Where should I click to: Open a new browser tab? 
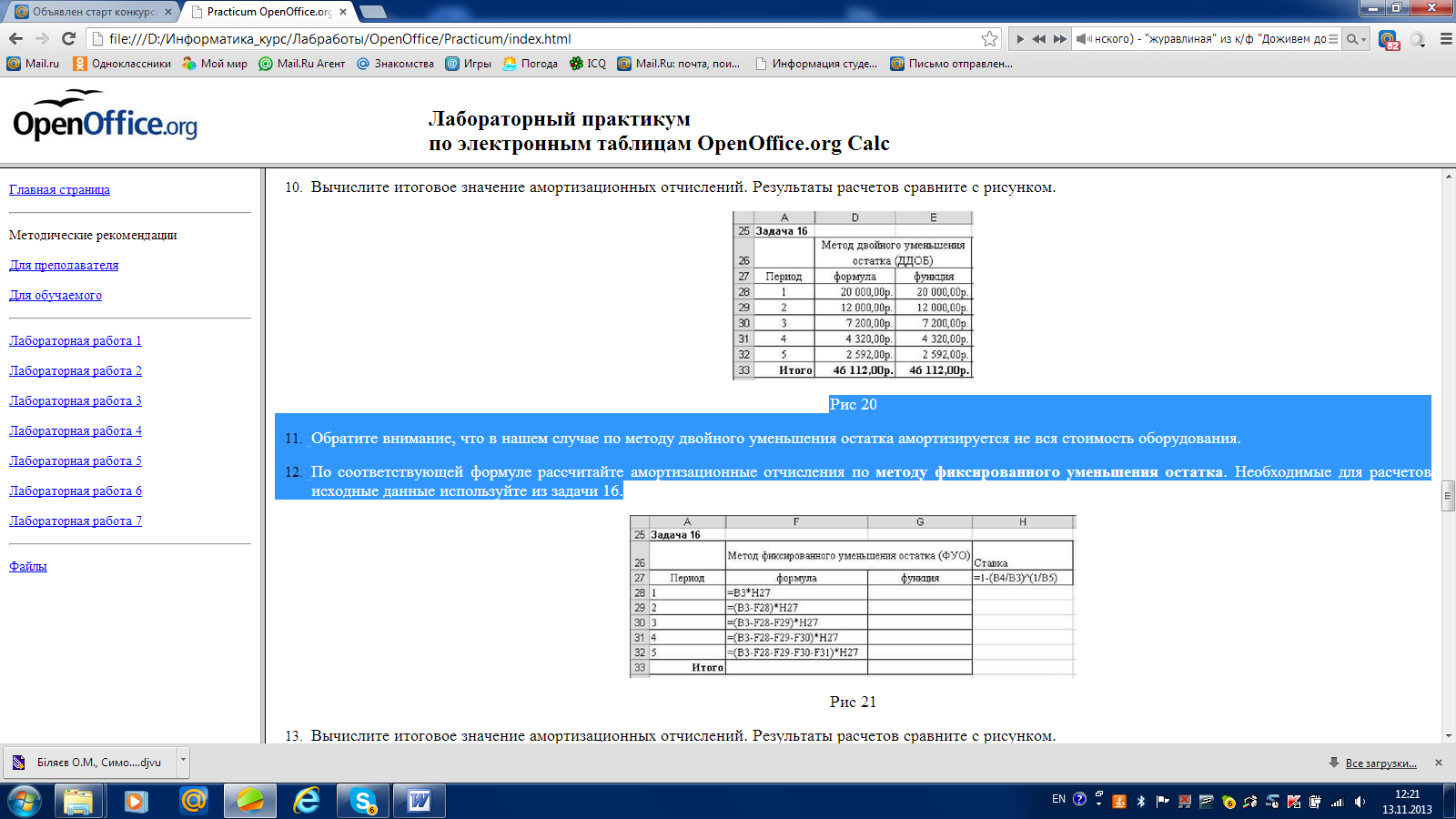pos(373,12)
